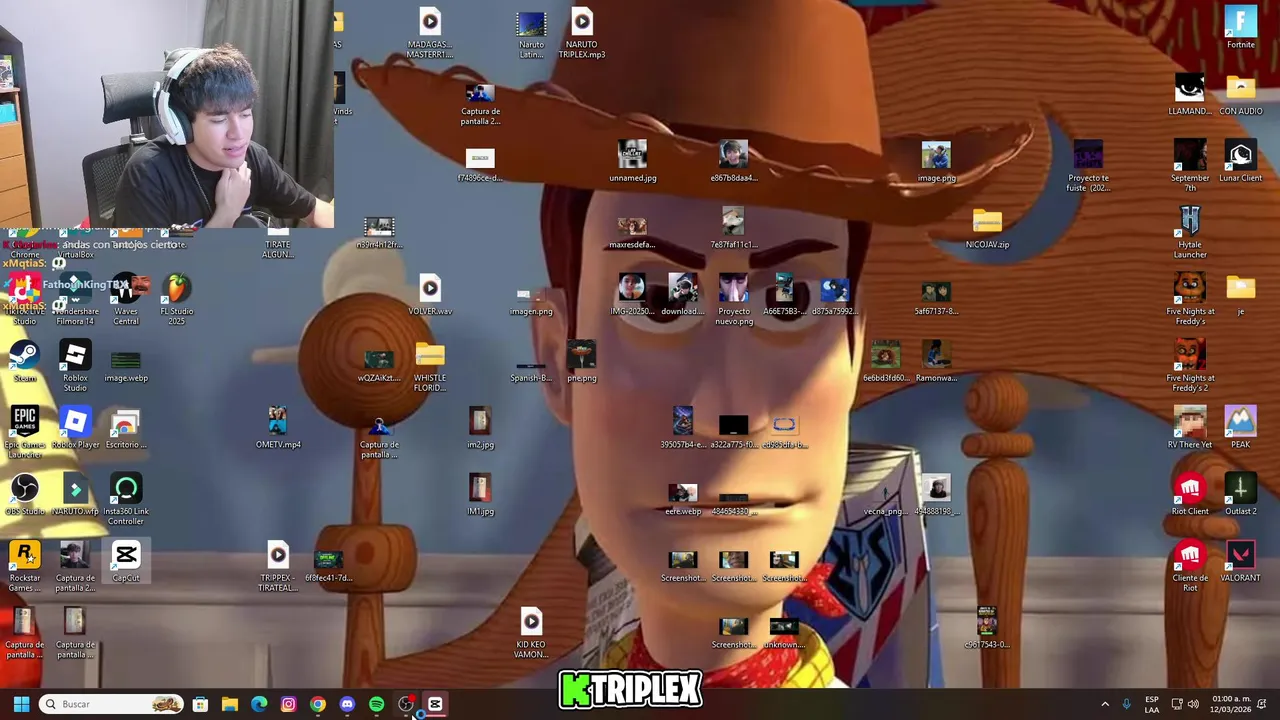1280x720 pixels.
Task: Open the Fortnite desktop shortcut
Action: pyautogui.click(x=1240, y=28)
